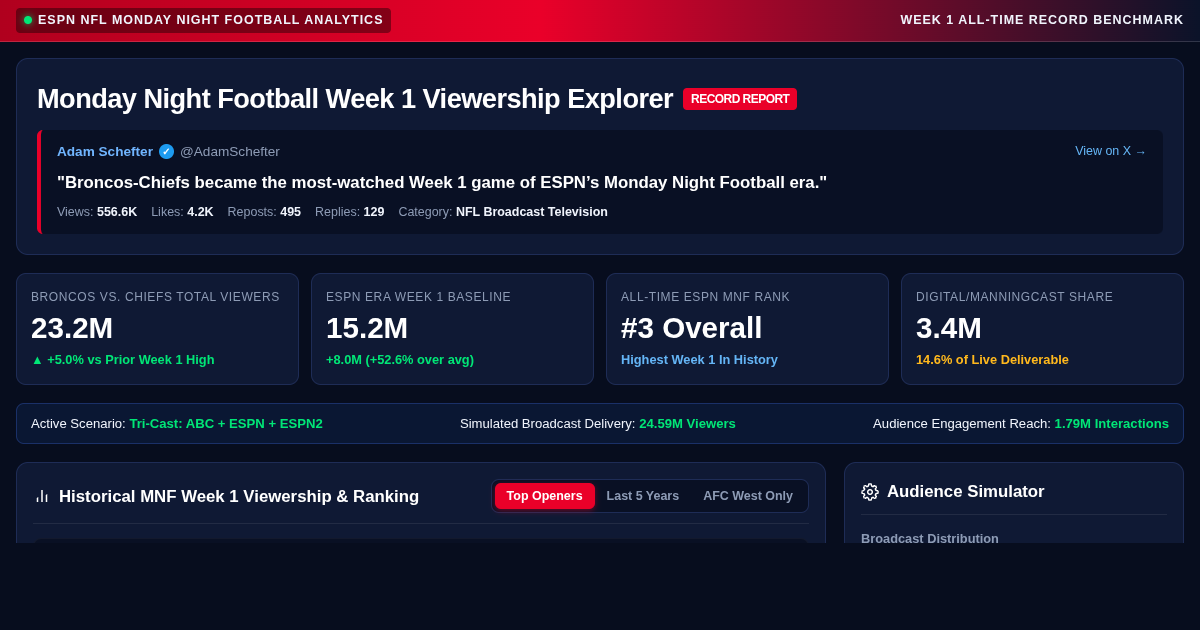This screenshot has height=630, width=1200.
Task: Switch to the Last 5 Years tab
Action: (642, 496)
